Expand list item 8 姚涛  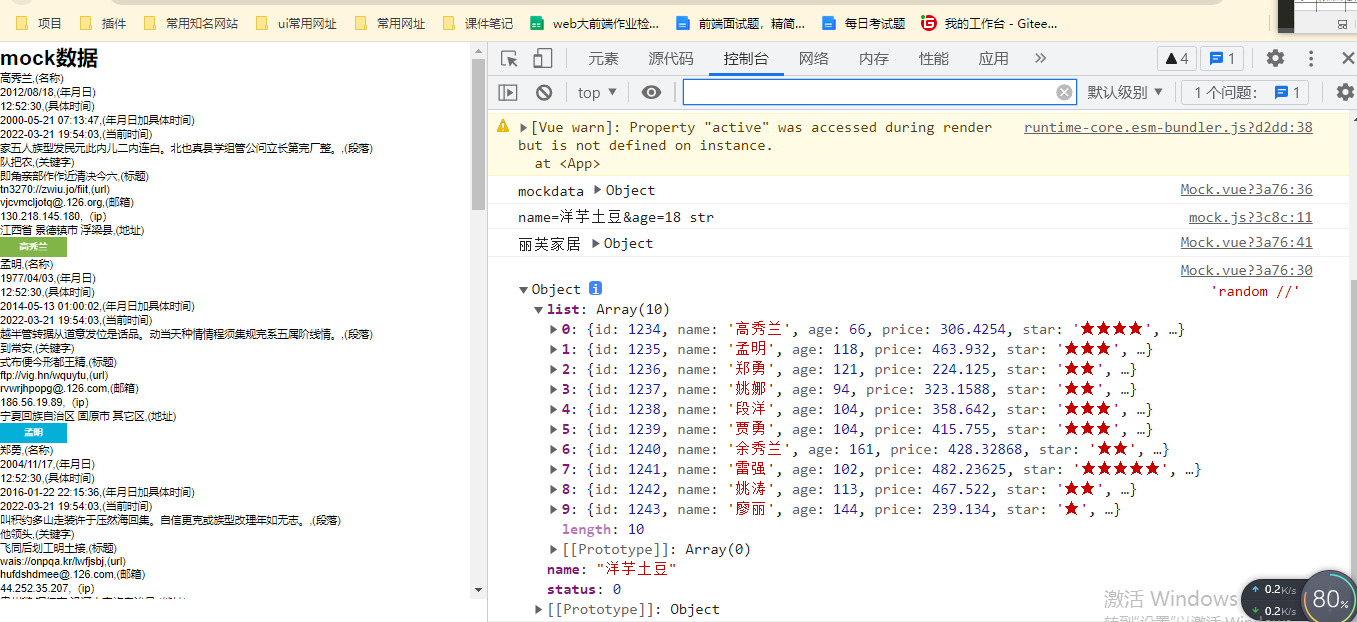554,490
